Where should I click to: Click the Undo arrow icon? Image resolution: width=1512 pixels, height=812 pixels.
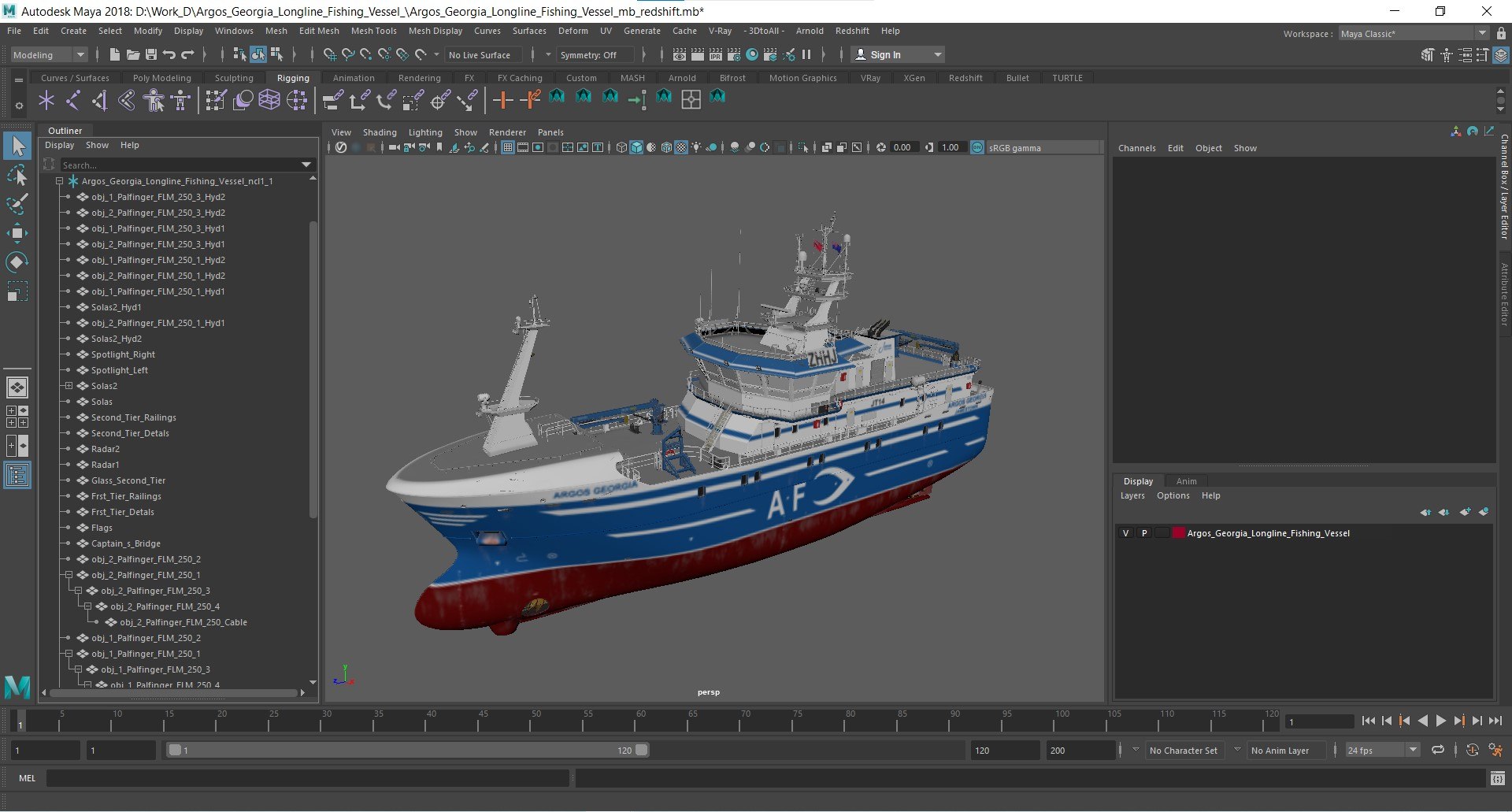(169, 54)
